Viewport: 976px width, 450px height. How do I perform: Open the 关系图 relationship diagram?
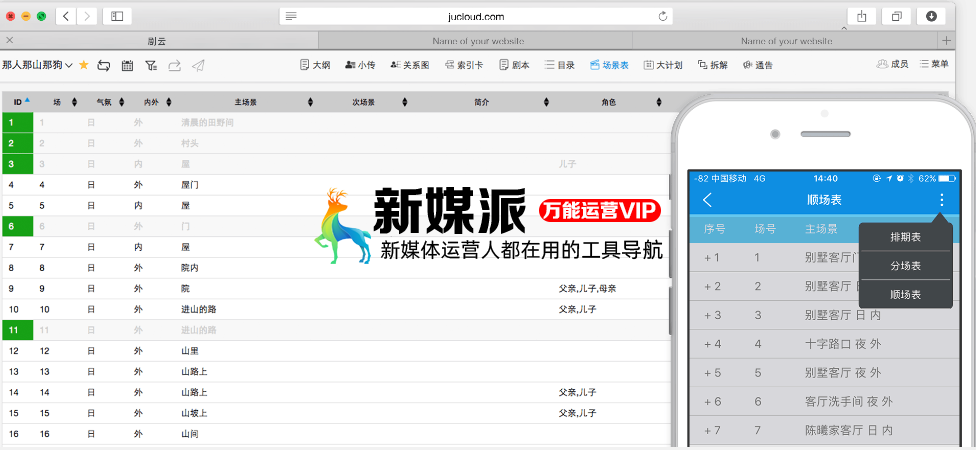pos(410,65)
